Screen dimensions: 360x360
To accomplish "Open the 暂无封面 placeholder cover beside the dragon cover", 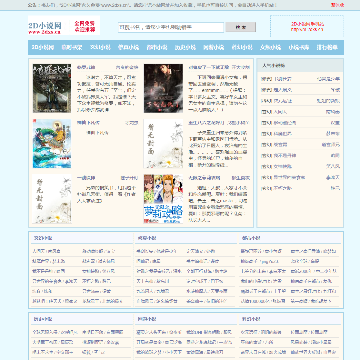I will pos(163,144).
